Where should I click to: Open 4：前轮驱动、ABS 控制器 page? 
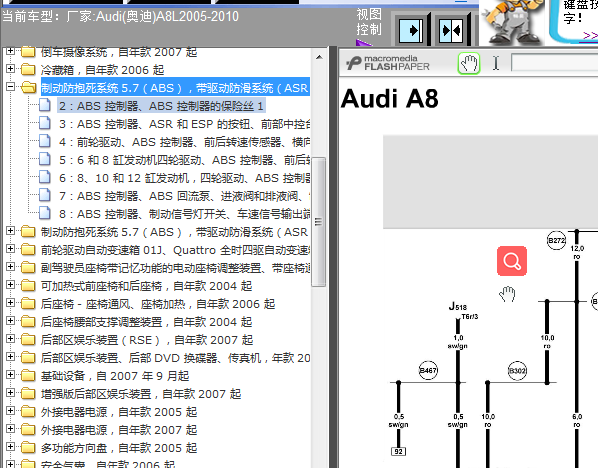(x=185, y=142)
